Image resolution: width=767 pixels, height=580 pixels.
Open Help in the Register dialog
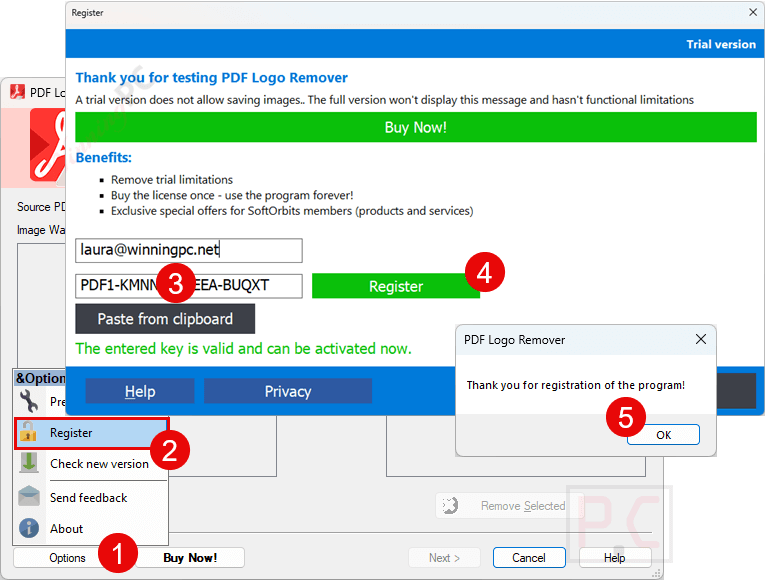(140, 391)
